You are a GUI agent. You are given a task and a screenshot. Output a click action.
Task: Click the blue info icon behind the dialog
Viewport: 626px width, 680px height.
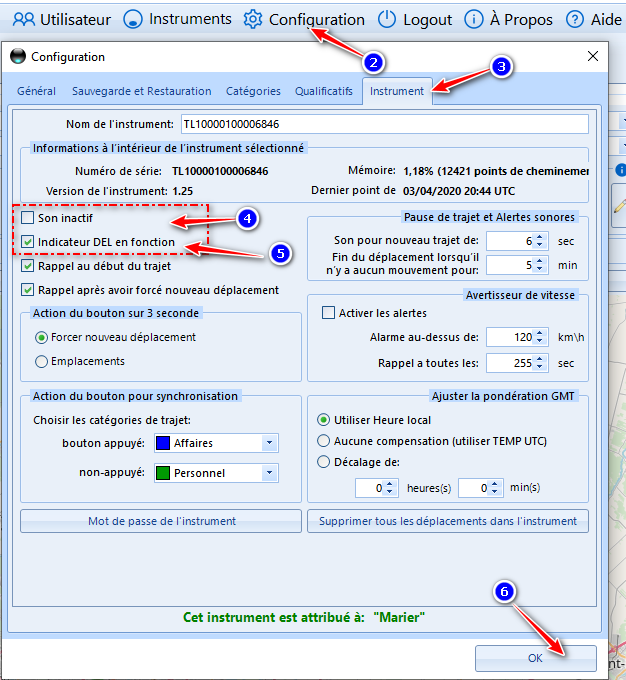[621, 170]
